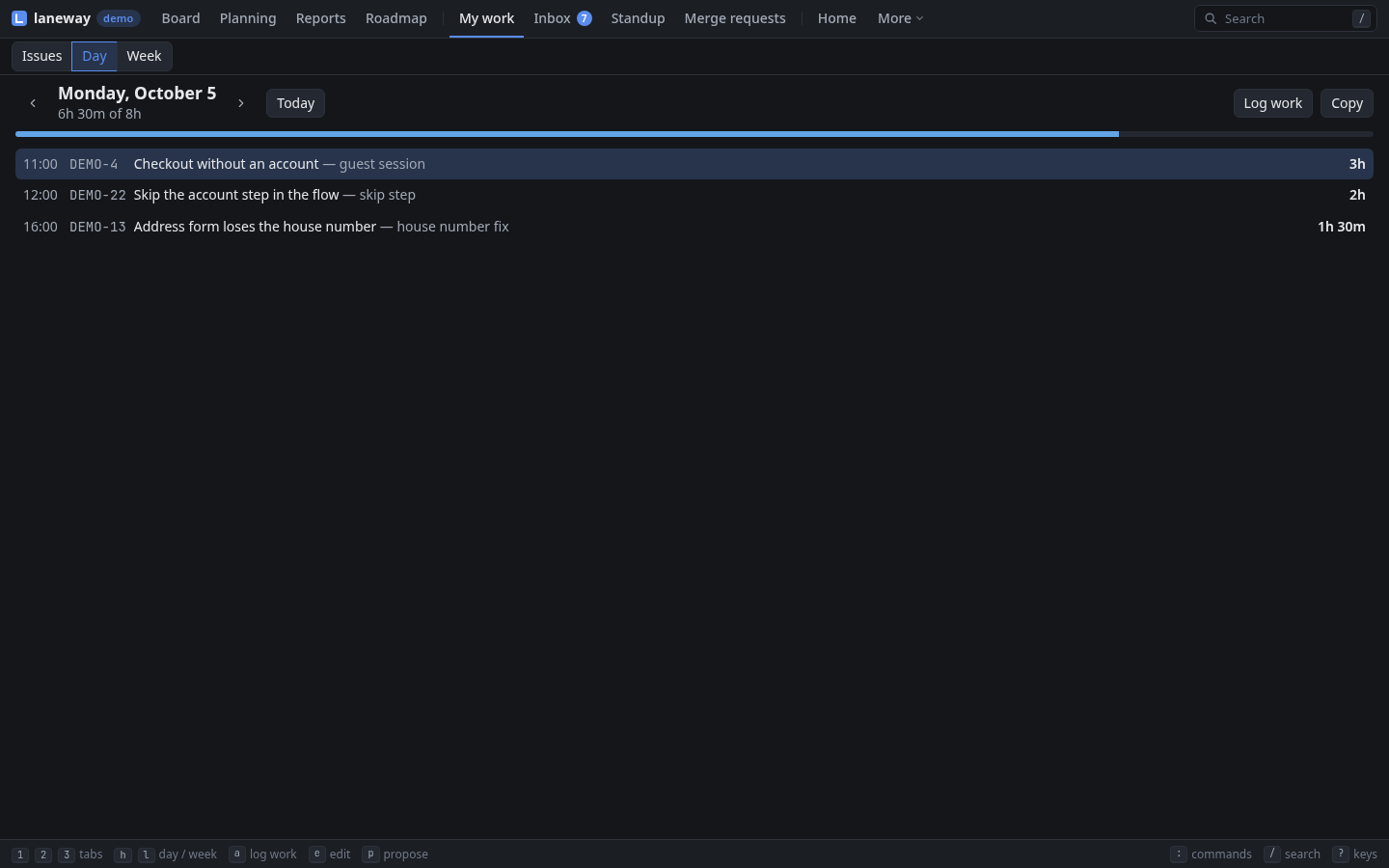Open the Inbox
Image resolution: width=1389 pixels, height=868 pixels.
(x=562, y=18)
